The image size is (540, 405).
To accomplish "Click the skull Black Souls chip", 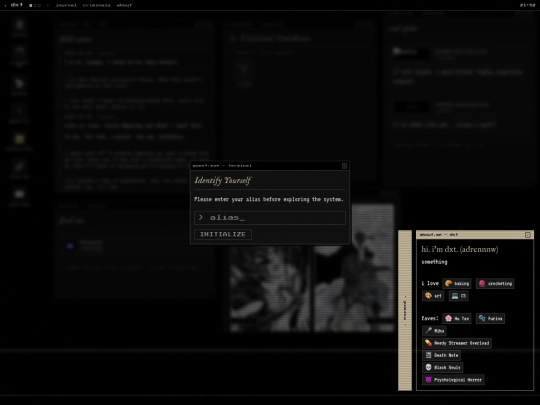I will pyautogui.click(x=443, y=367).
